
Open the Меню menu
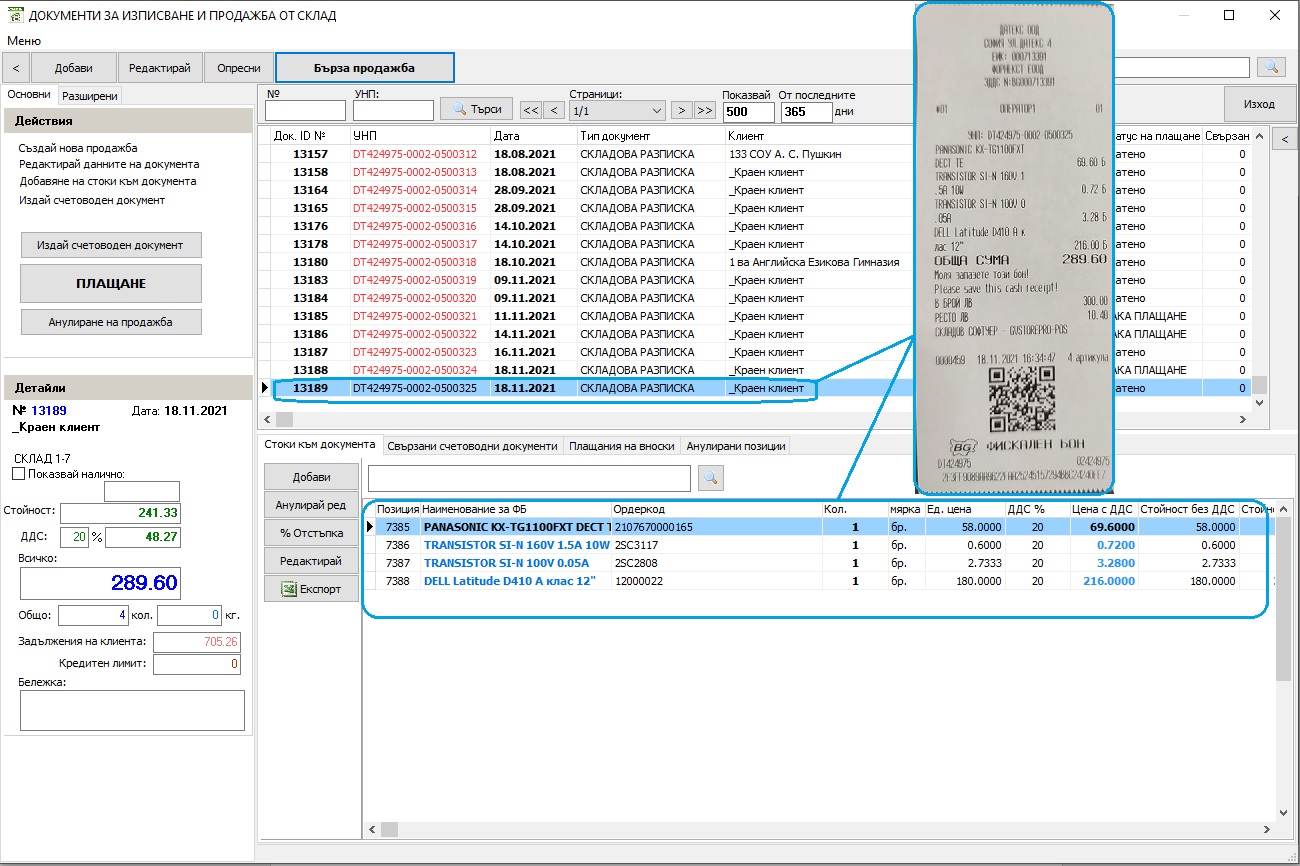coord(24,41)
